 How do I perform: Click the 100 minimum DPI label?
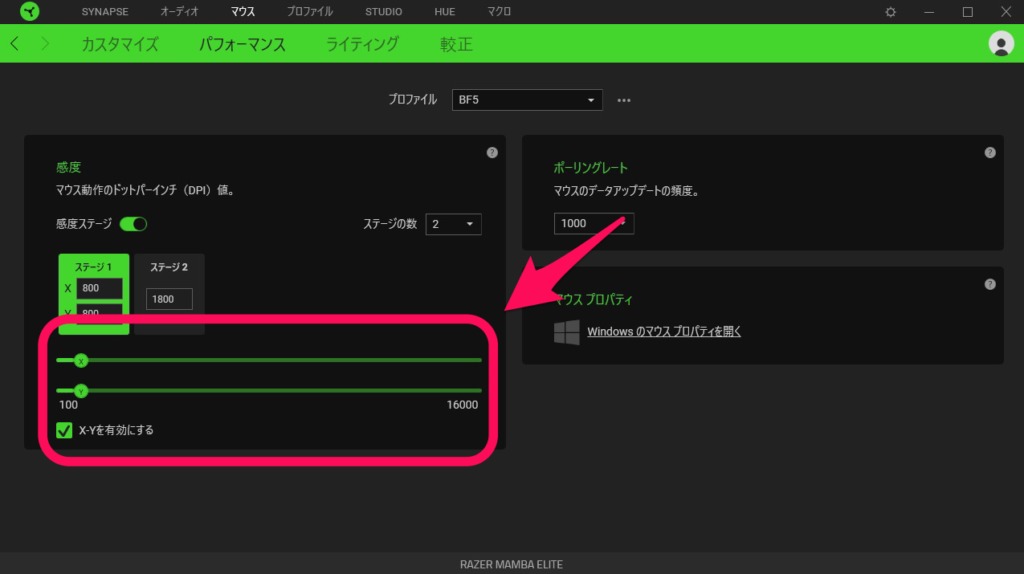pos(69,405)
